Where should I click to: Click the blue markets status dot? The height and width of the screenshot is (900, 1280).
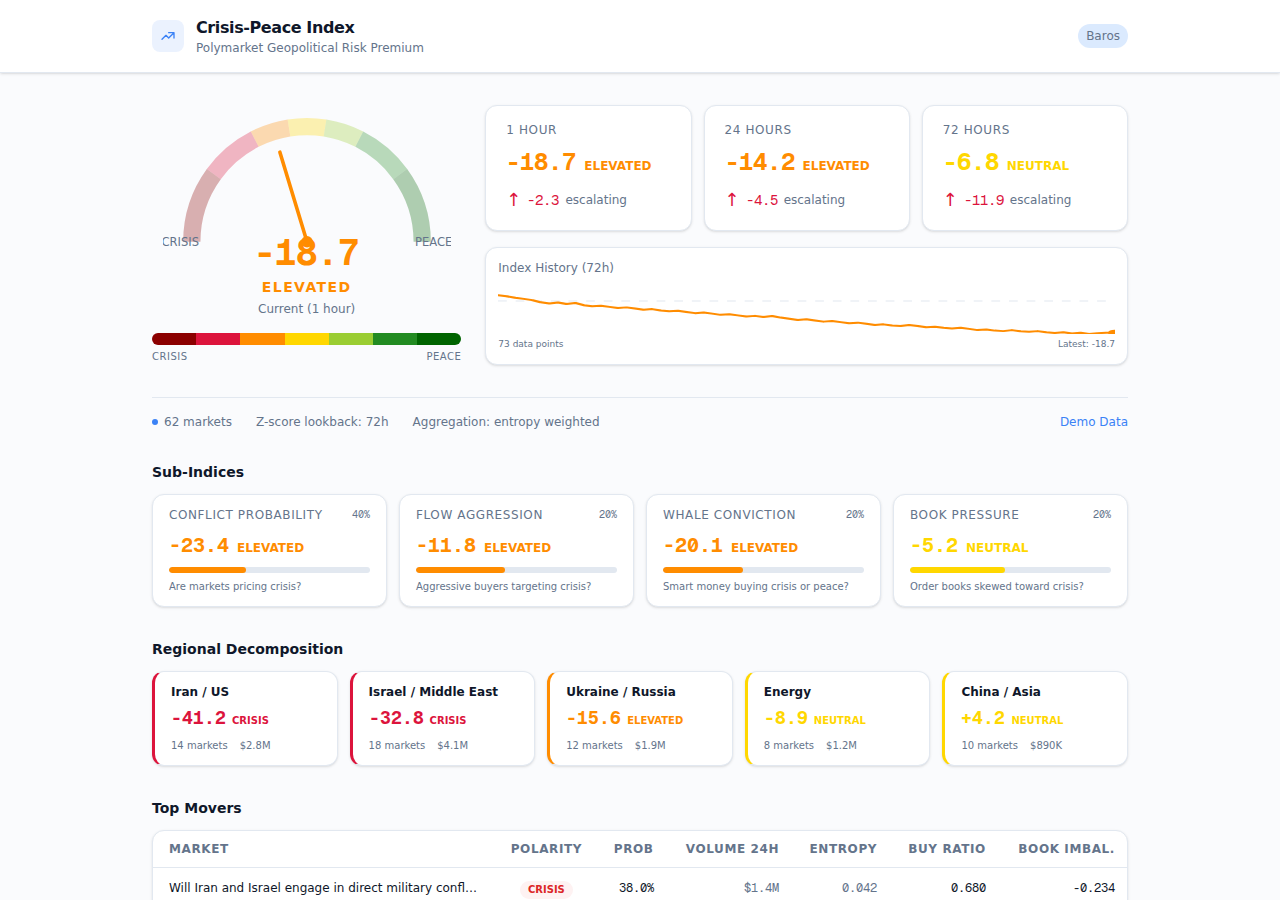click(155, 422)
